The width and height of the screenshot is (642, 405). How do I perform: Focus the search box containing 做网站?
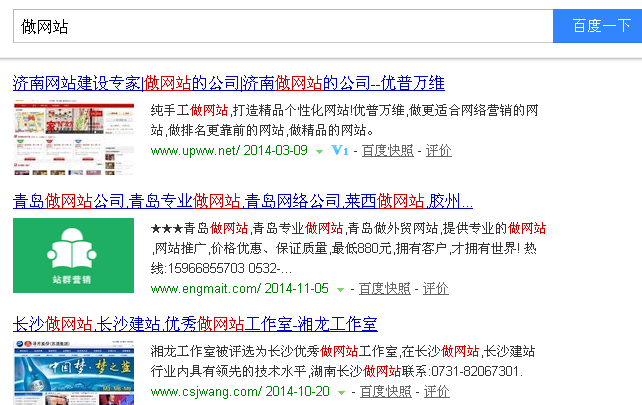pos(282,26)
